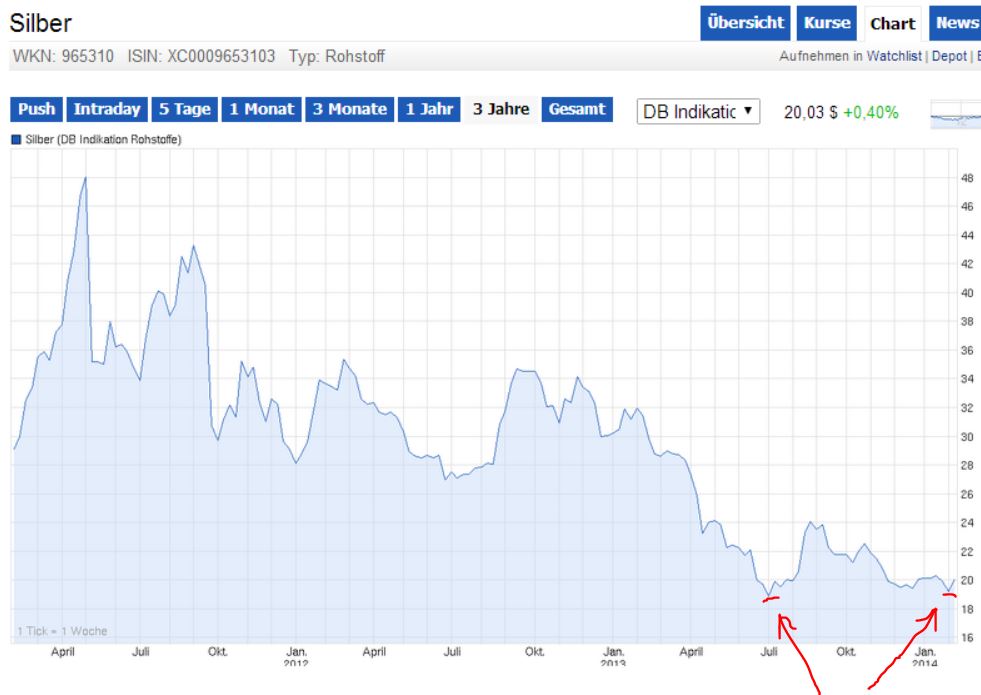Choose the 1 Jahr period
This screenshot has width=981, height=695.
point(434,111)
